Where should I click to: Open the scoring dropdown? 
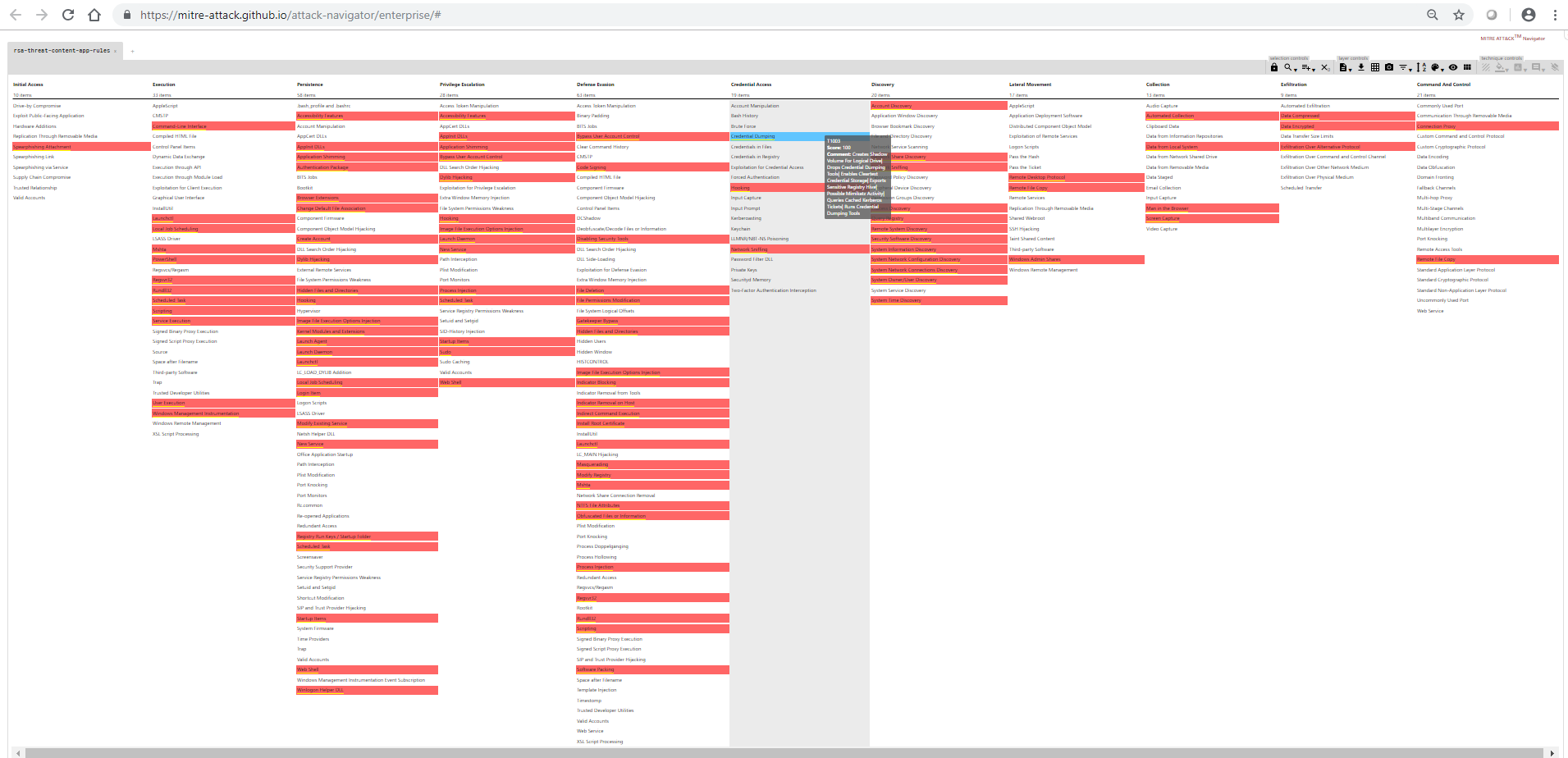pos(1520,67)
